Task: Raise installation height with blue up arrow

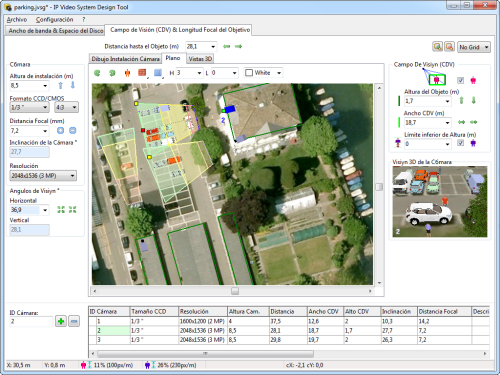Action: point(60,85)
